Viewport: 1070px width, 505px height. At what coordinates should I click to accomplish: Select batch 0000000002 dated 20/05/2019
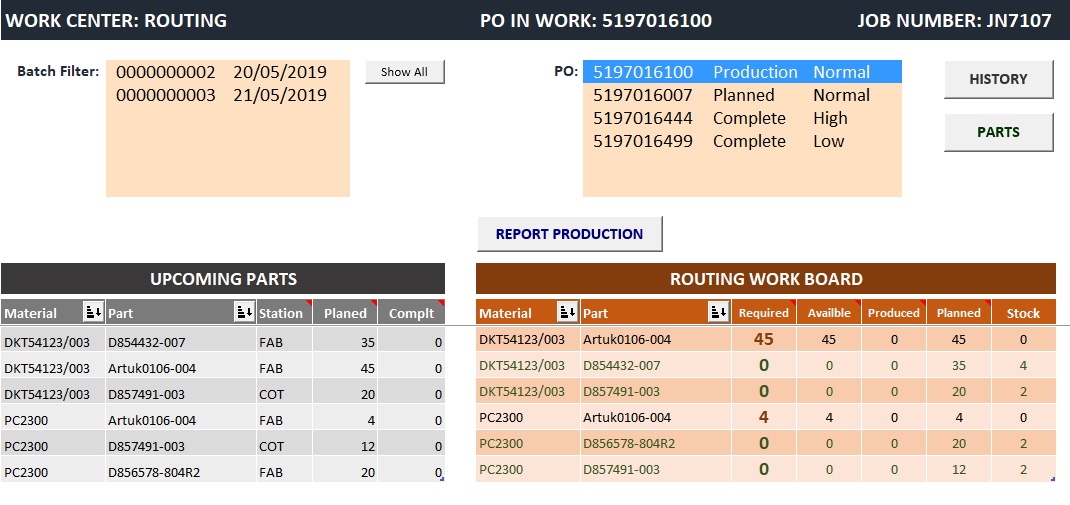click(x=228, y=72)
